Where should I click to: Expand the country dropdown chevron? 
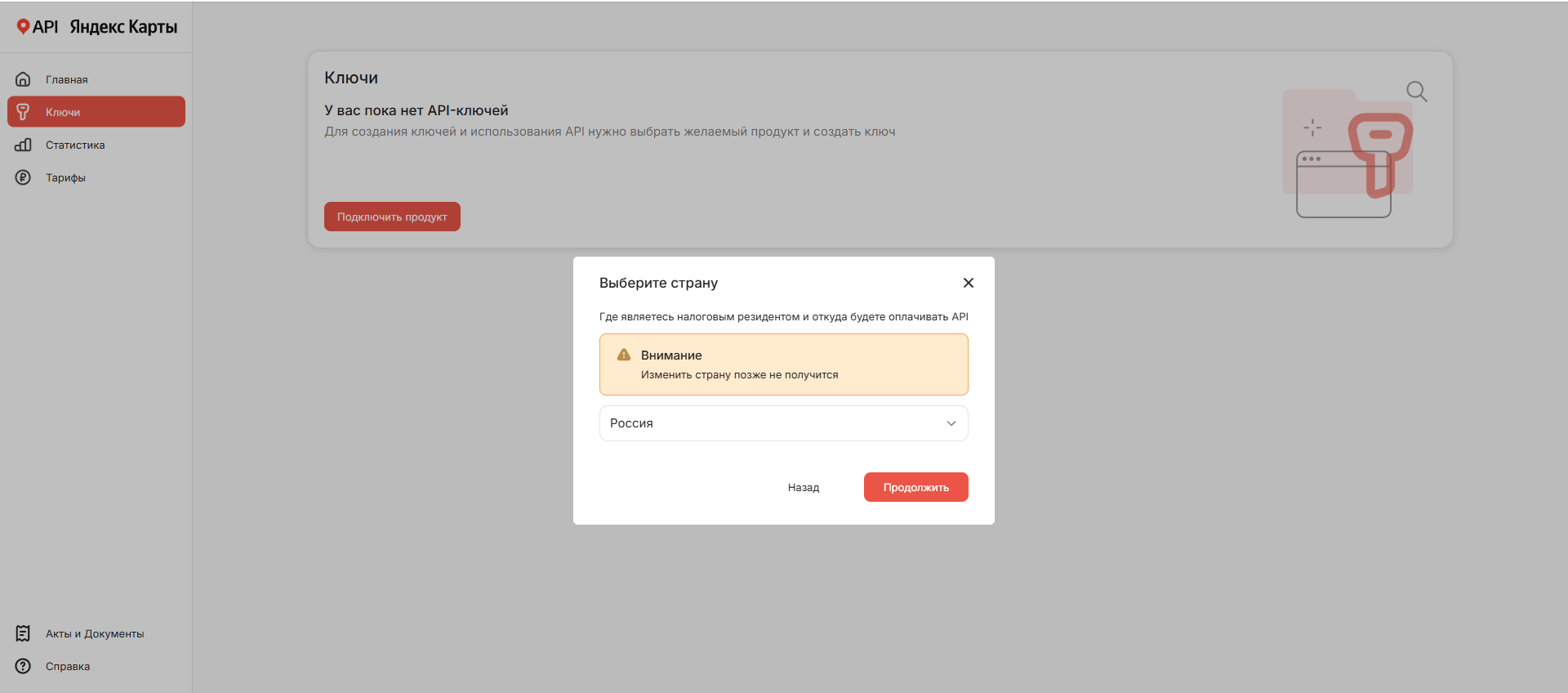pyautogui.click(x=951, y=423)
